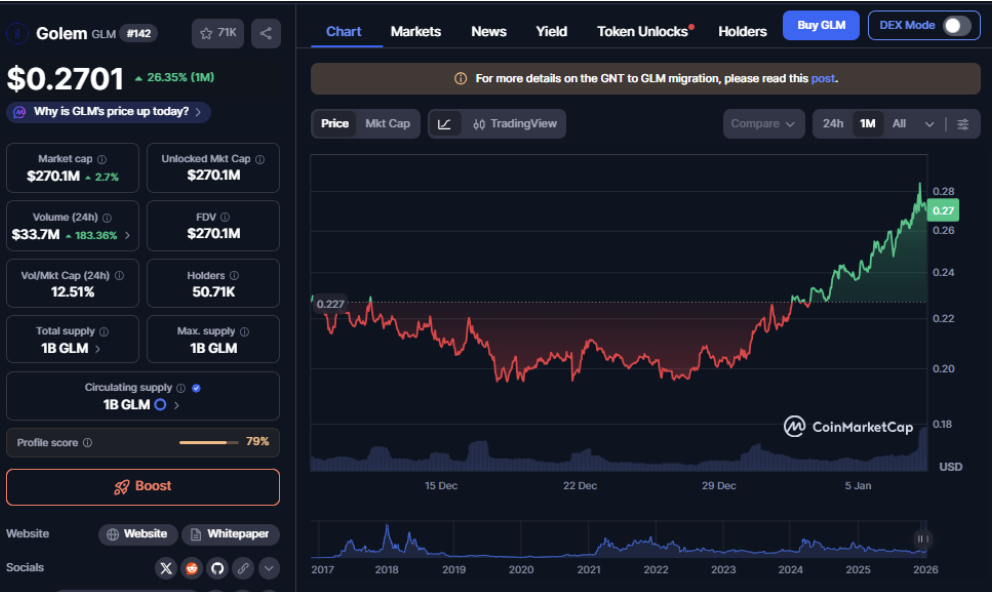Click the Buy GLM button
Image resolution: width=992 pixels, height=592 pixels.
[820, 24]
